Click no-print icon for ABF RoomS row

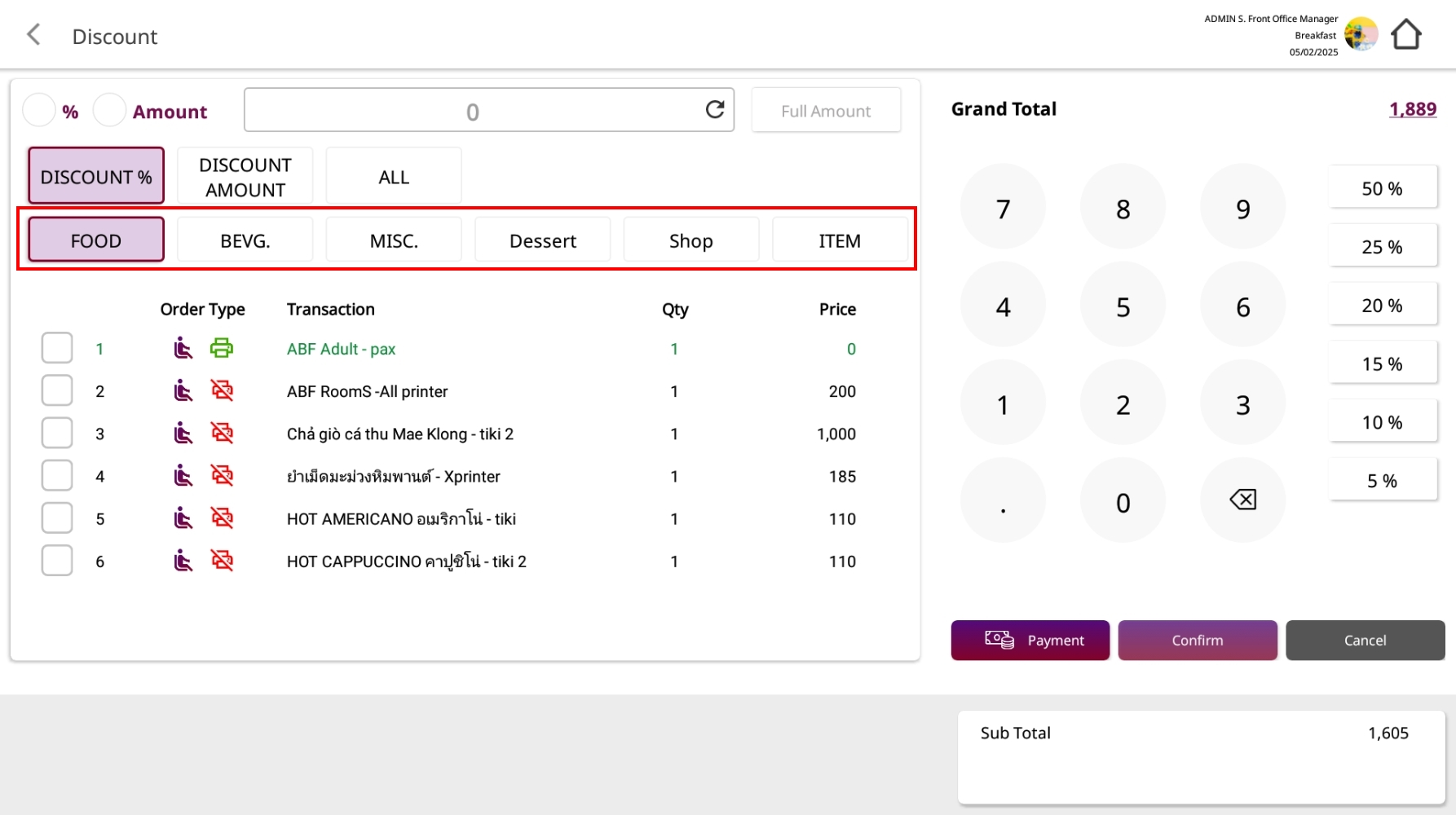pyautogui.click(x=222, y=391)
